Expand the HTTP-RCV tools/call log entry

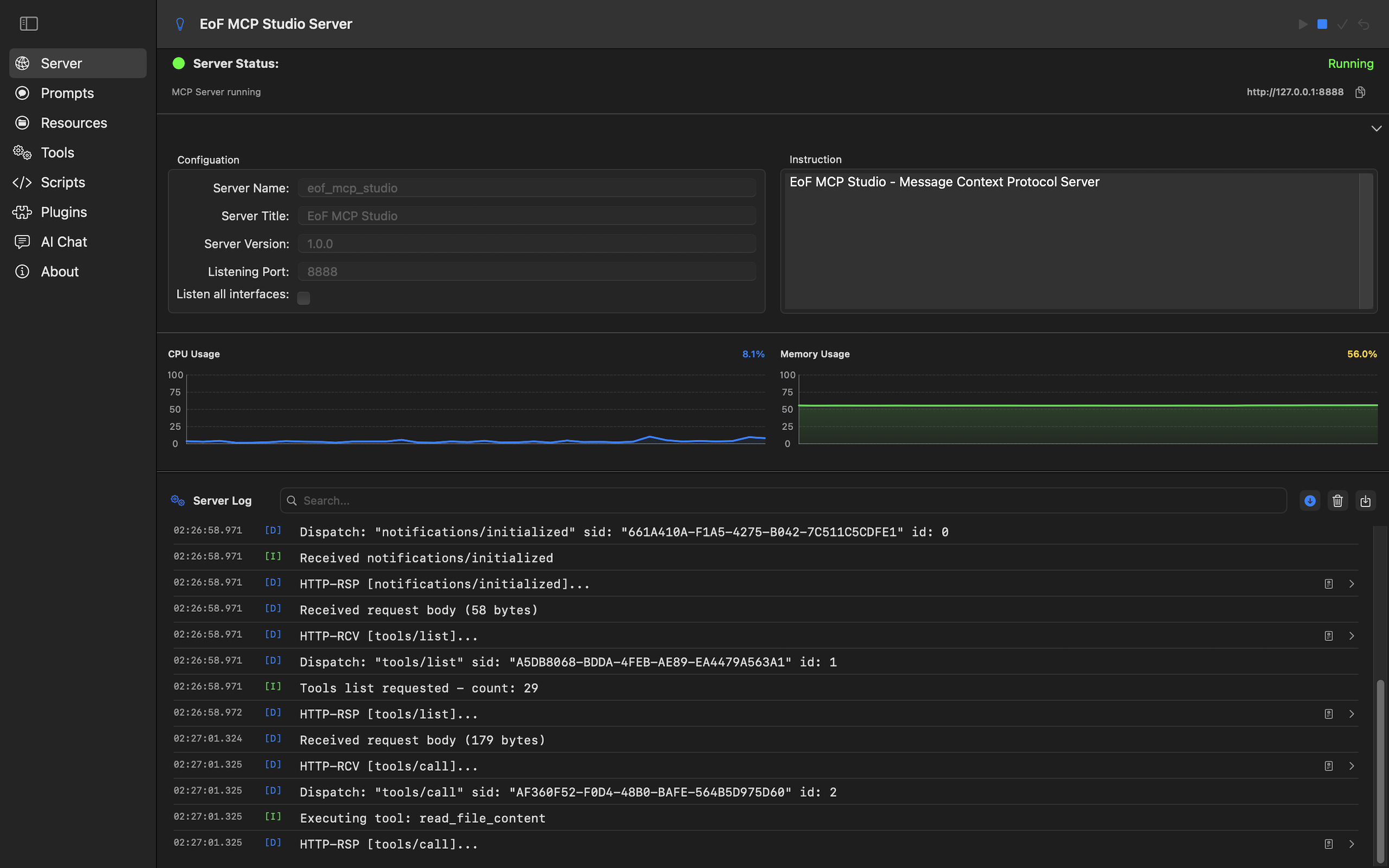[x=1352, y=766]
